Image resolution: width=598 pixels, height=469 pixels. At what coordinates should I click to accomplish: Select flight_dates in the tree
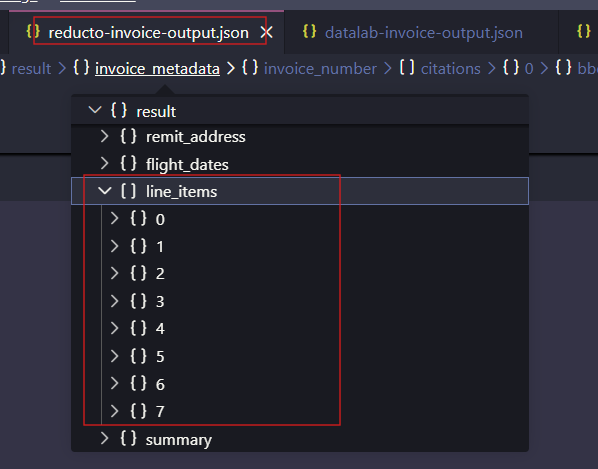tap(187, 165)
